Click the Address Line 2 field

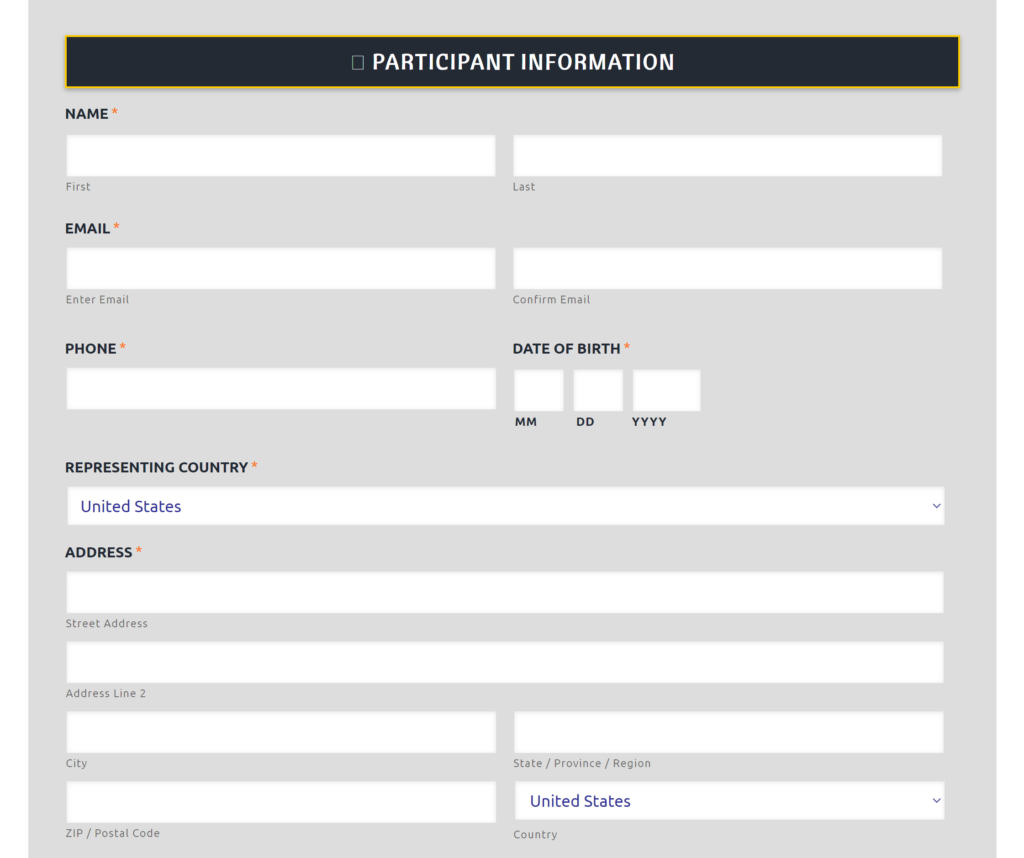click(x=505, y=662)
